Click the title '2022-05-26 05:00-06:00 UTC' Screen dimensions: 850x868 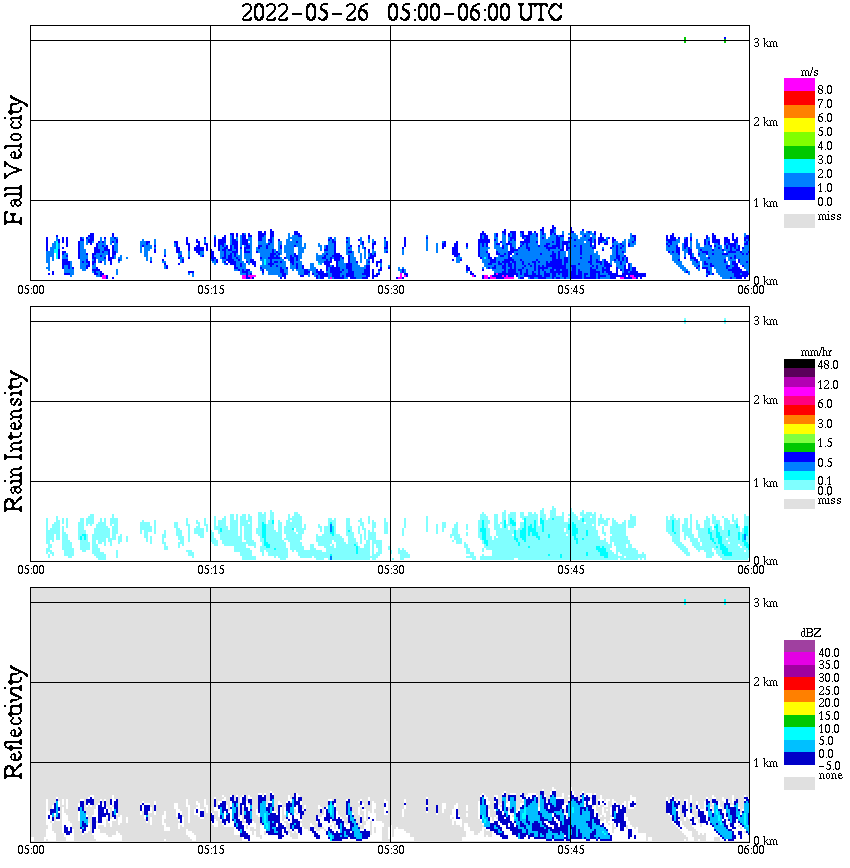pos(401,12)
